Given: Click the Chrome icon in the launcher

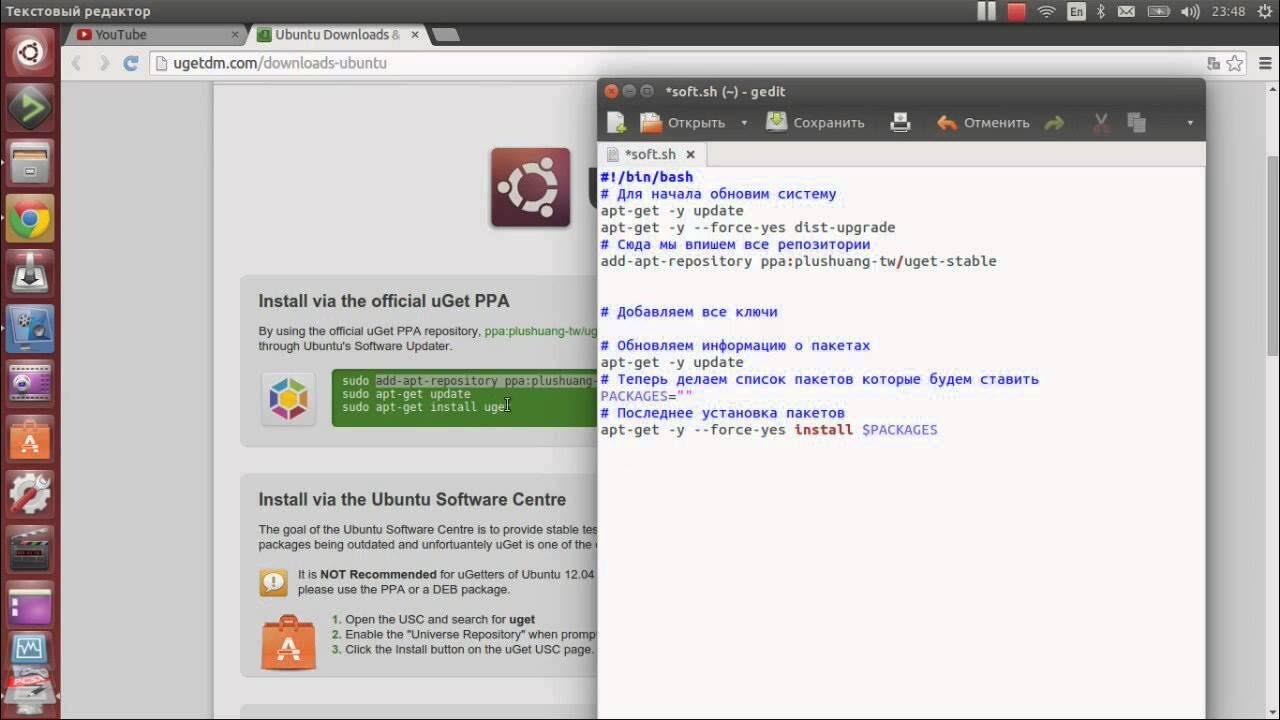Looking at the screenshot, I should click(30, 218).
